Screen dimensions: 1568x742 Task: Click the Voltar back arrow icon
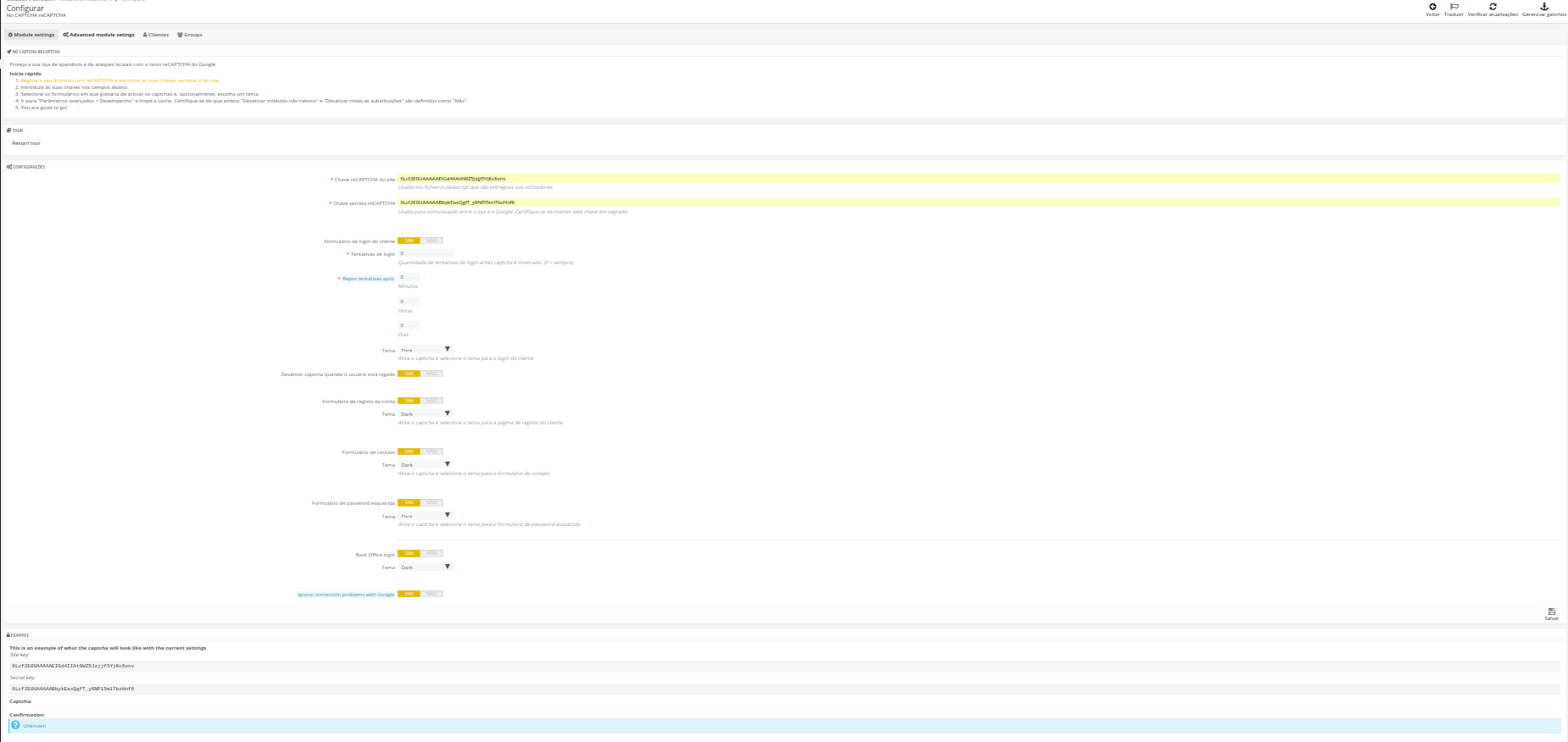[x=1432, y=7]
